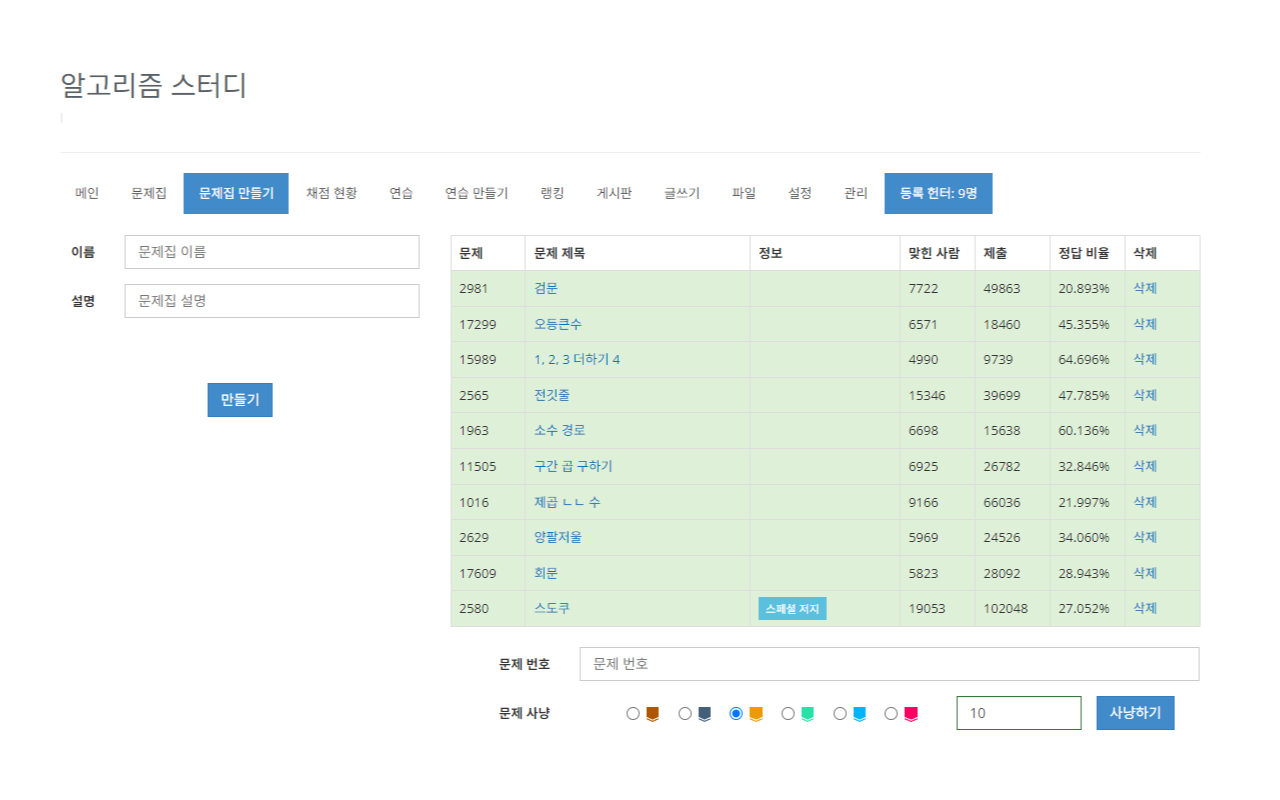This screenshot has width=1280, height=800.
Task: Open the 파일 tab
Action: 744,194
